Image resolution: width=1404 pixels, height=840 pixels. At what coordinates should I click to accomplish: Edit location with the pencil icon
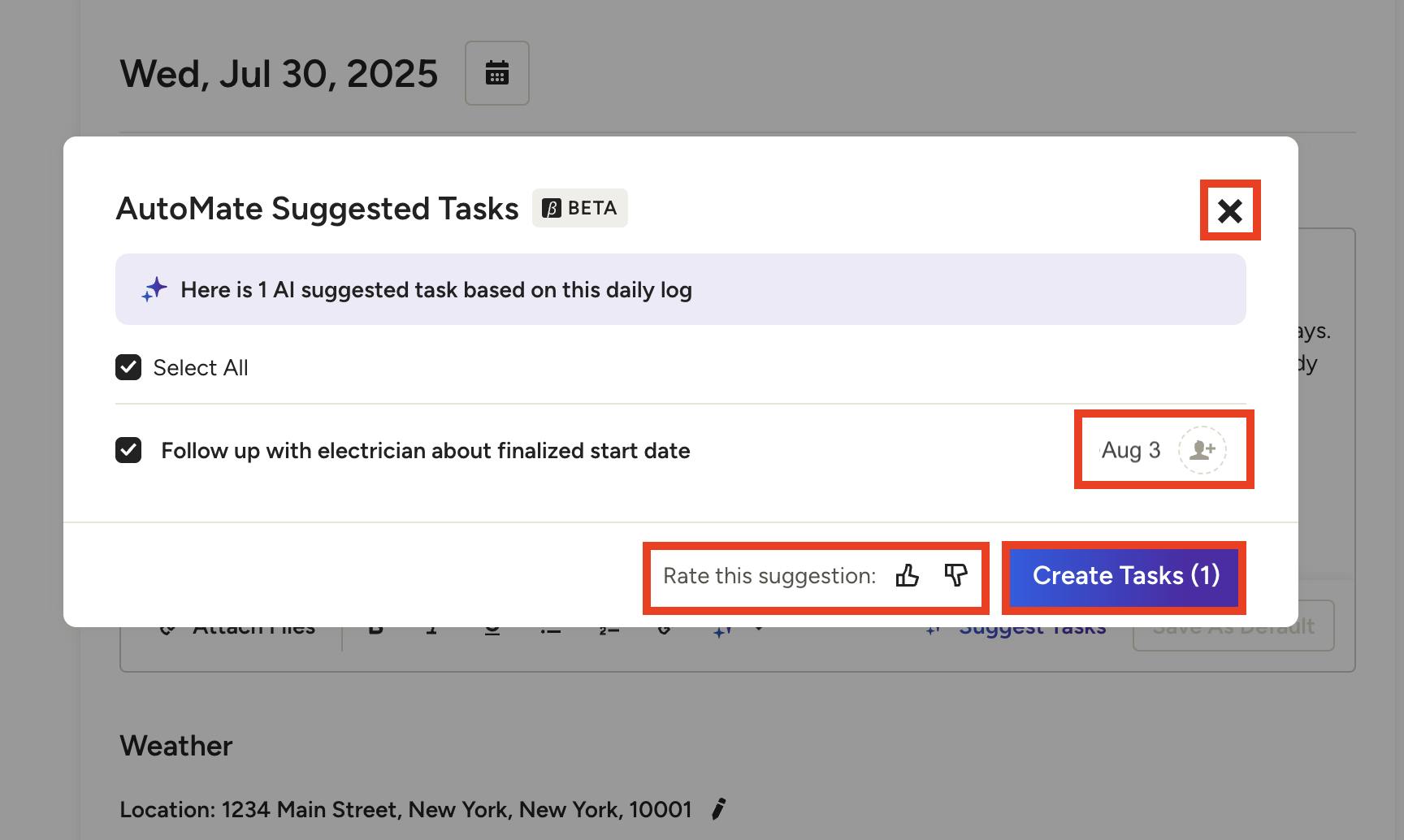click(x=718, y=809)
